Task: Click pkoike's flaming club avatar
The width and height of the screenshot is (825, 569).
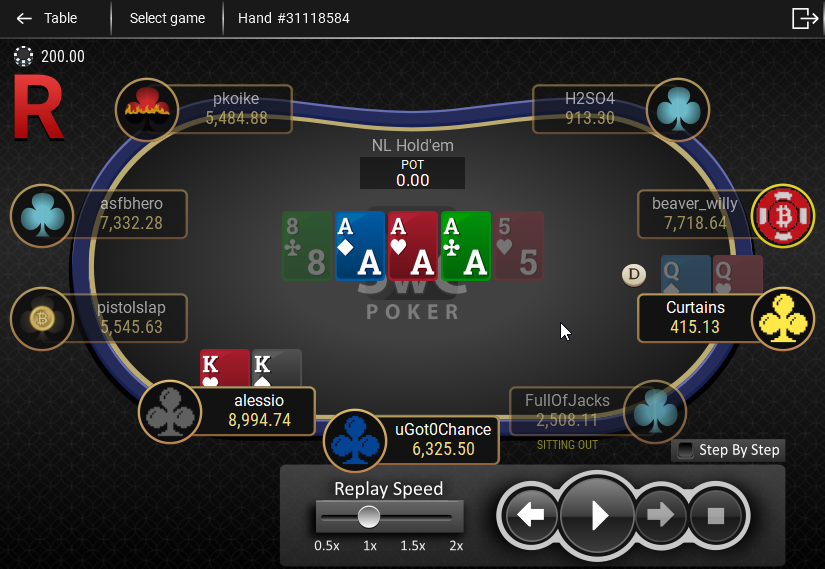Action: pos(147,109)
